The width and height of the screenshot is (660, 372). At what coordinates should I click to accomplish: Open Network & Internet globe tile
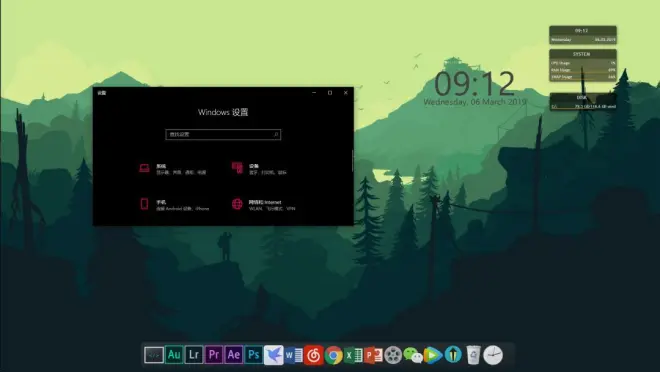point(263,205)
